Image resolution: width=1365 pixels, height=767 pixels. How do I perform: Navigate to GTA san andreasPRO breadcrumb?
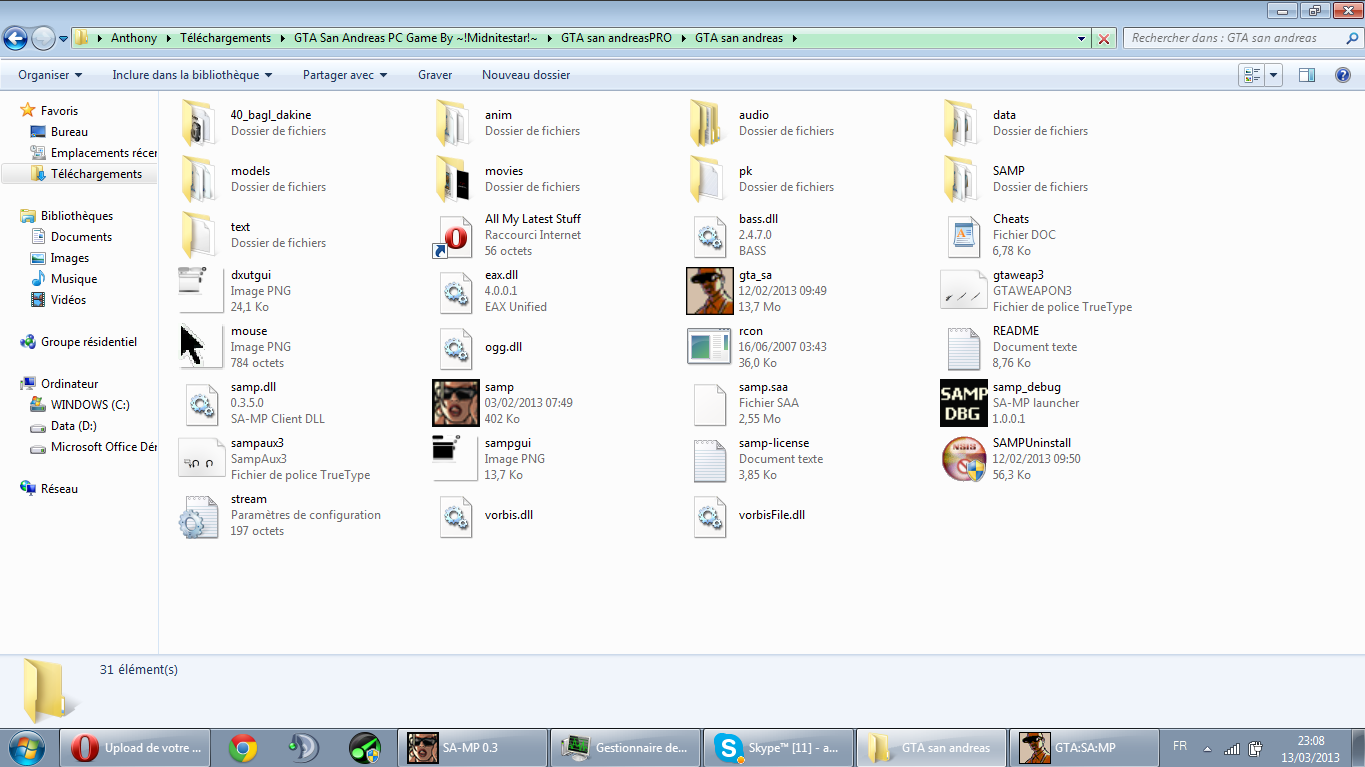click(x=616, y=38)
